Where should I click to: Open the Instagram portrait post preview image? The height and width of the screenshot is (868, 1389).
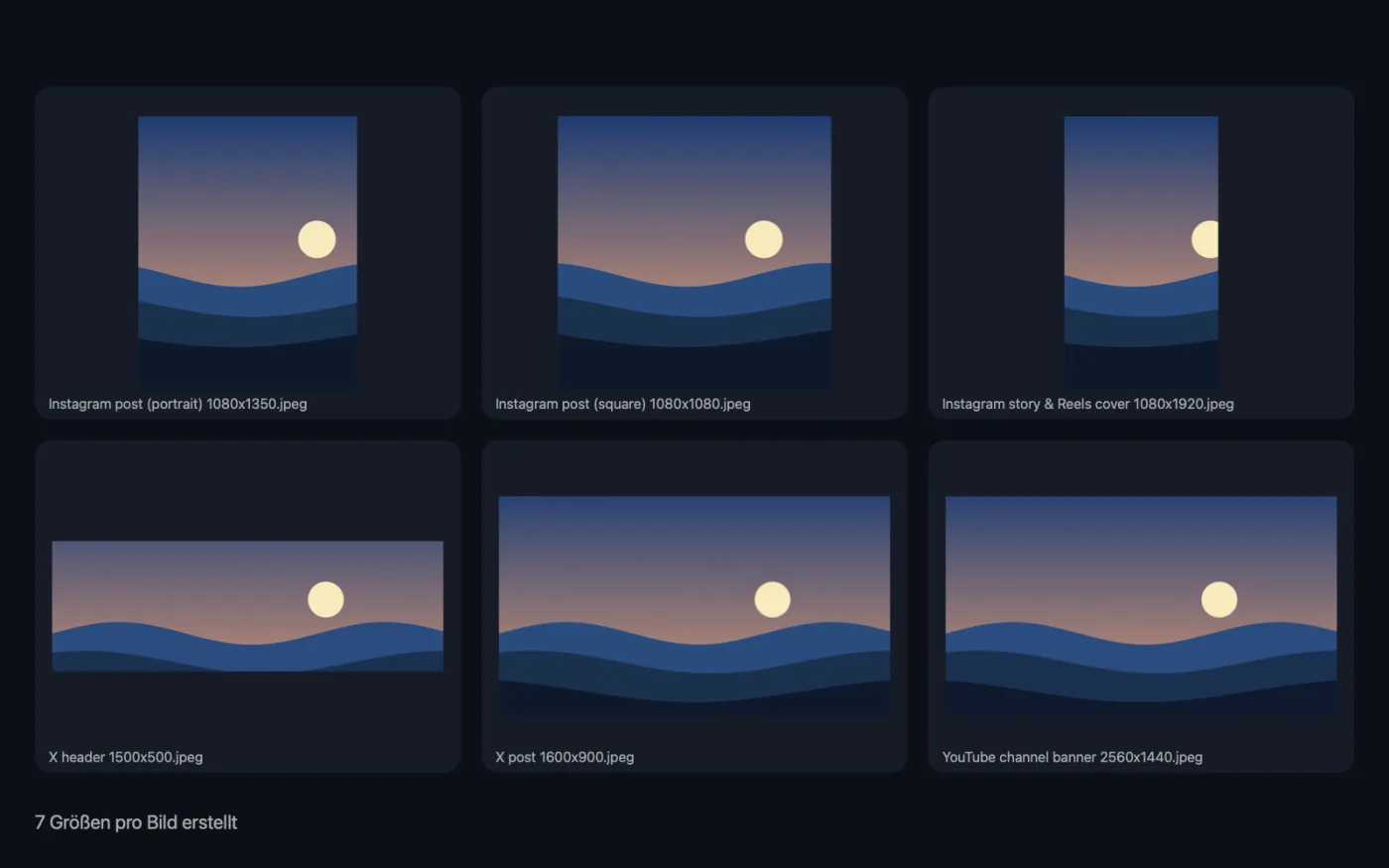247,253
